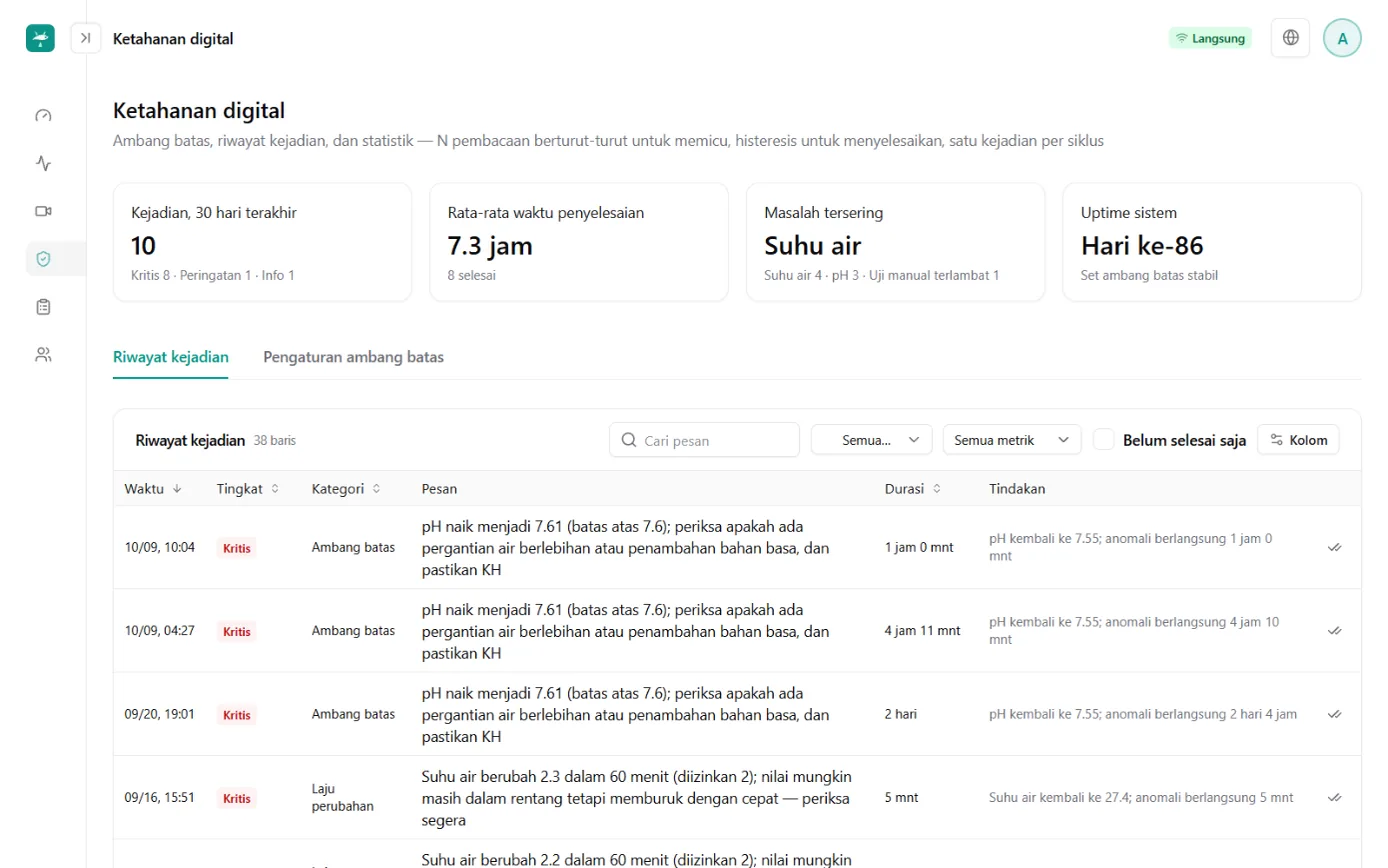Click the double-check icon for 09/20, 19:01 row
The height and width of the screenshot is (868, 1388).
(1334, 715)
